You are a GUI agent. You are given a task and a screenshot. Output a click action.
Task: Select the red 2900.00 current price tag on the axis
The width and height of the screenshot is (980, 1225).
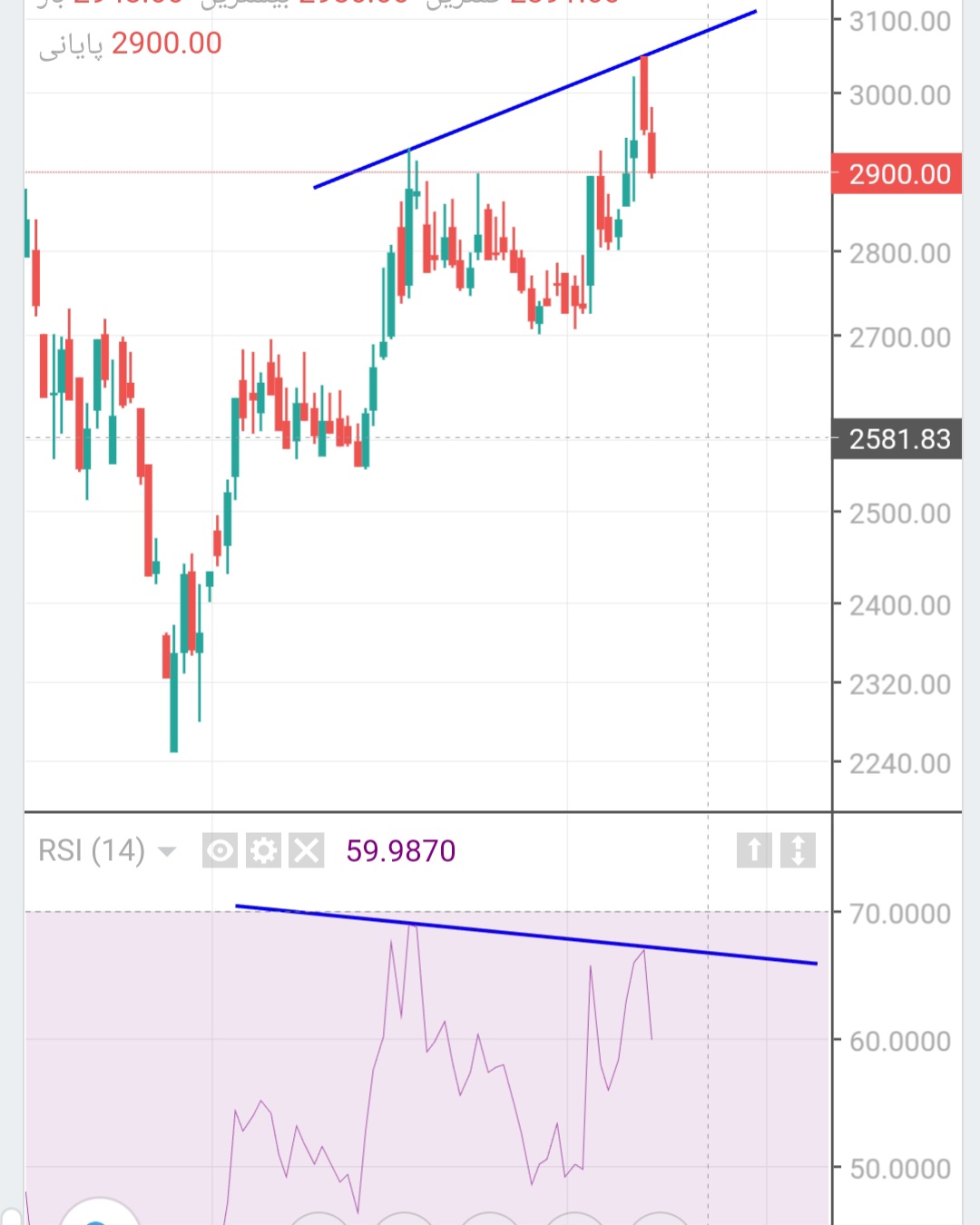(897, 173)
